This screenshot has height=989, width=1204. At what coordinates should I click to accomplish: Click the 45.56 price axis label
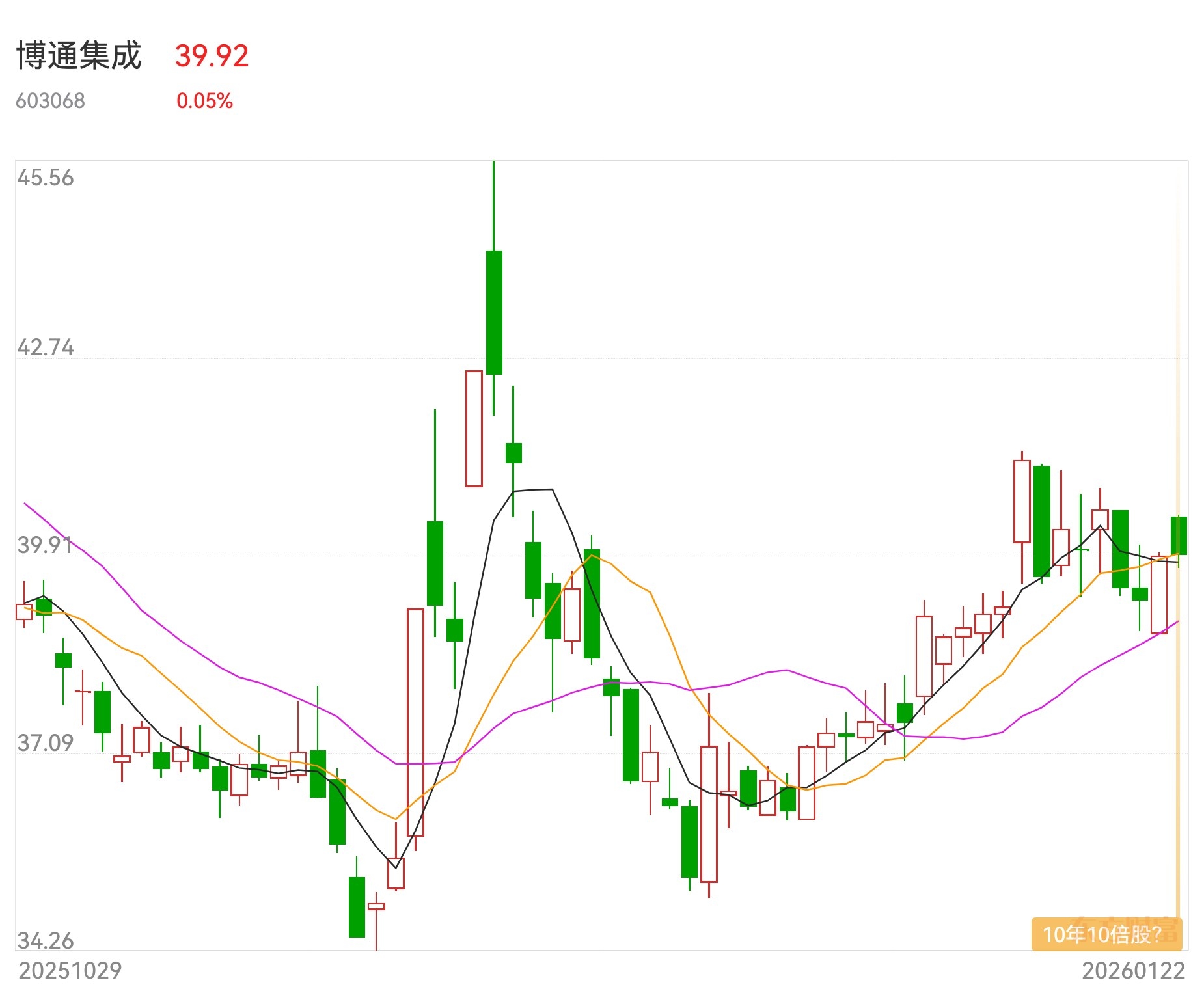coord(46,178)
